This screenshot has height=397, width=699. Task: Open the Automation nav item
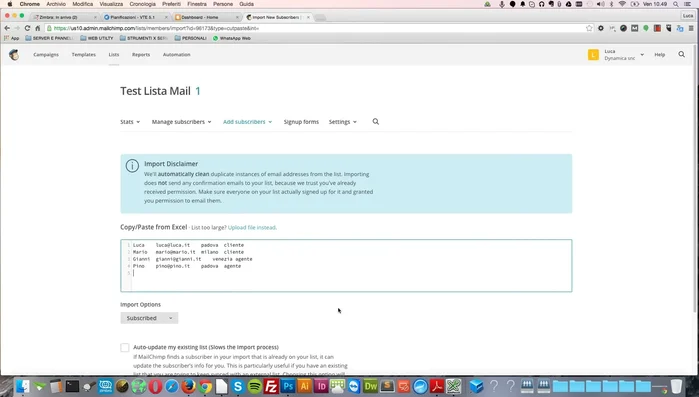click(x=177, y=54)
